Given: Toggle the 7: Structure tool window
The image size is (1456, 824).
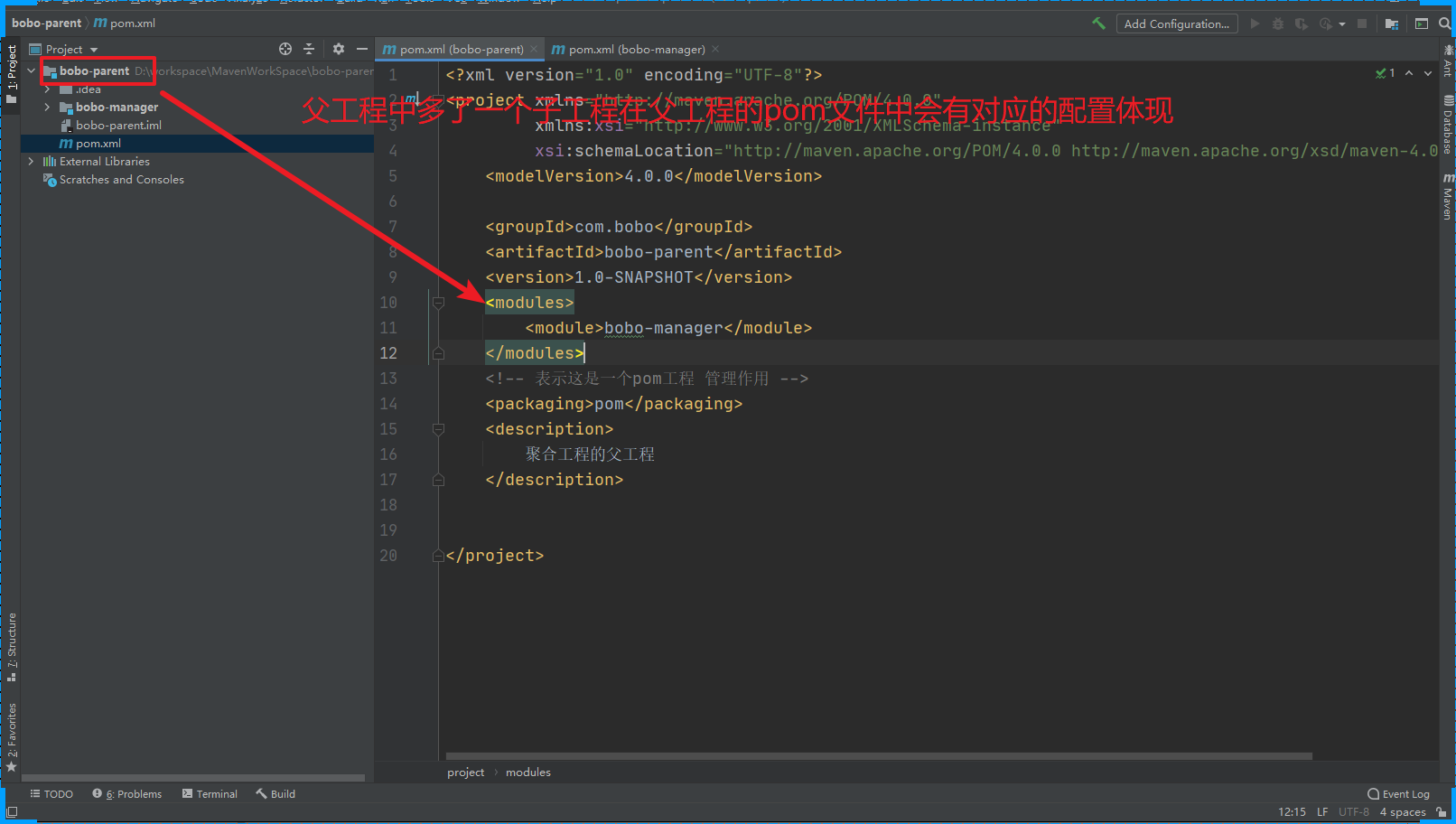Looking at the screenshot, I should click(x=12, y=647).
